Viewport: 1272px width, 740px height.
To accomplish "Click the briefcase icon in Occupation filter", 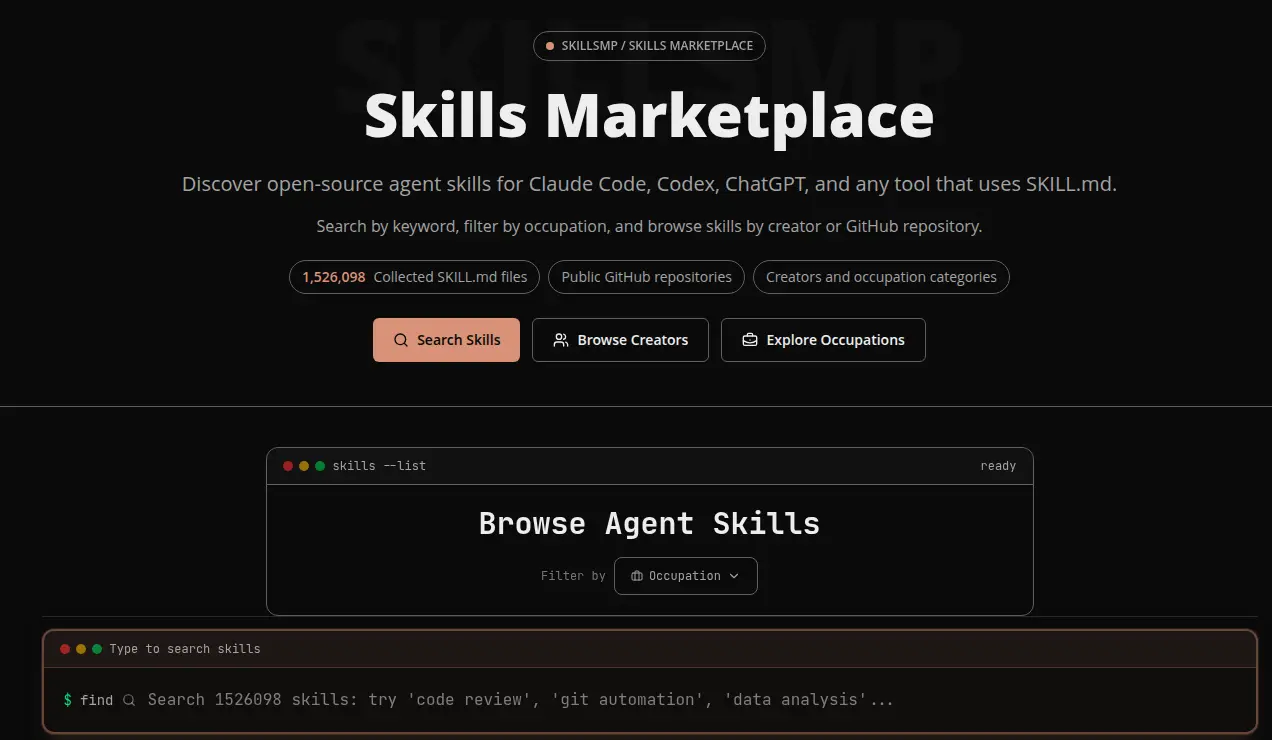I will [x=637, y=576].
